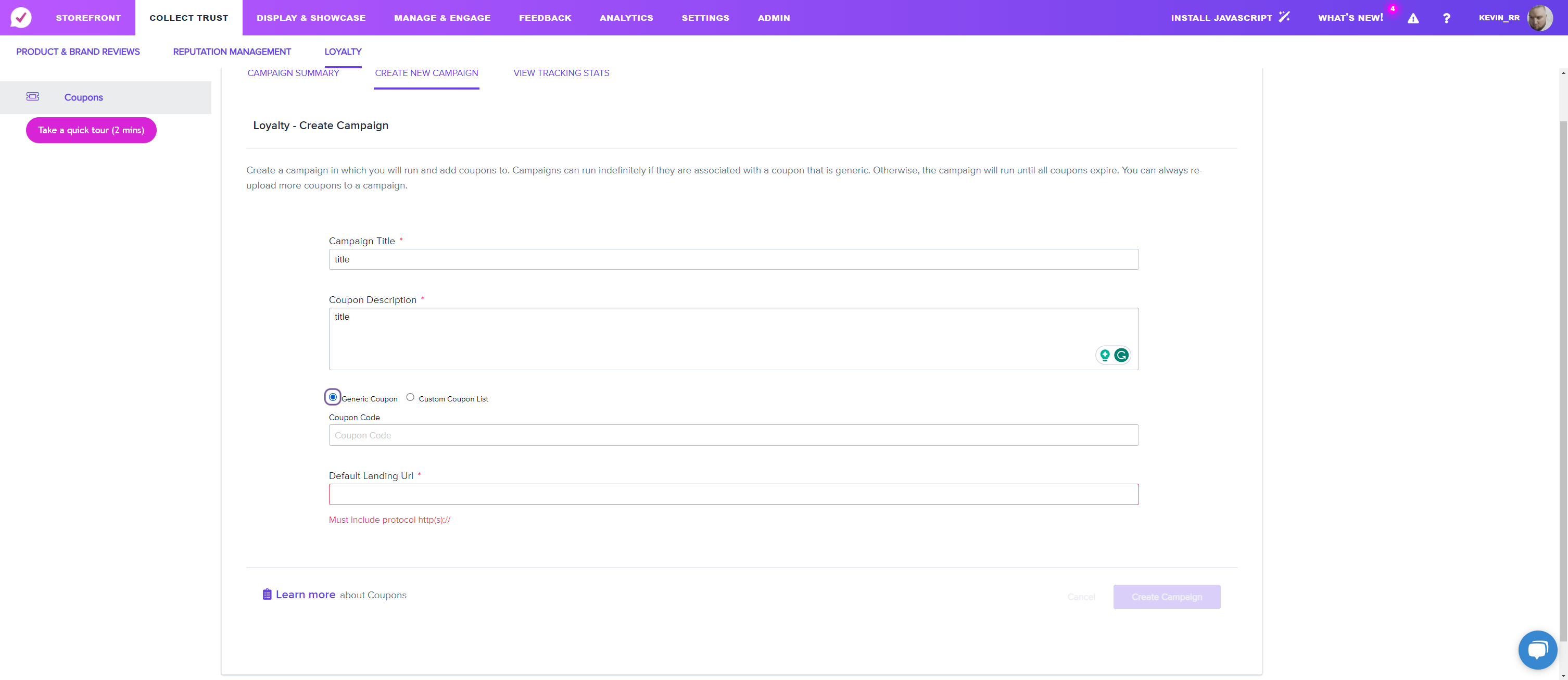Click the Grammarly icon in description box
This screenshot has height=680, width=1568.
coord(1121,355)
